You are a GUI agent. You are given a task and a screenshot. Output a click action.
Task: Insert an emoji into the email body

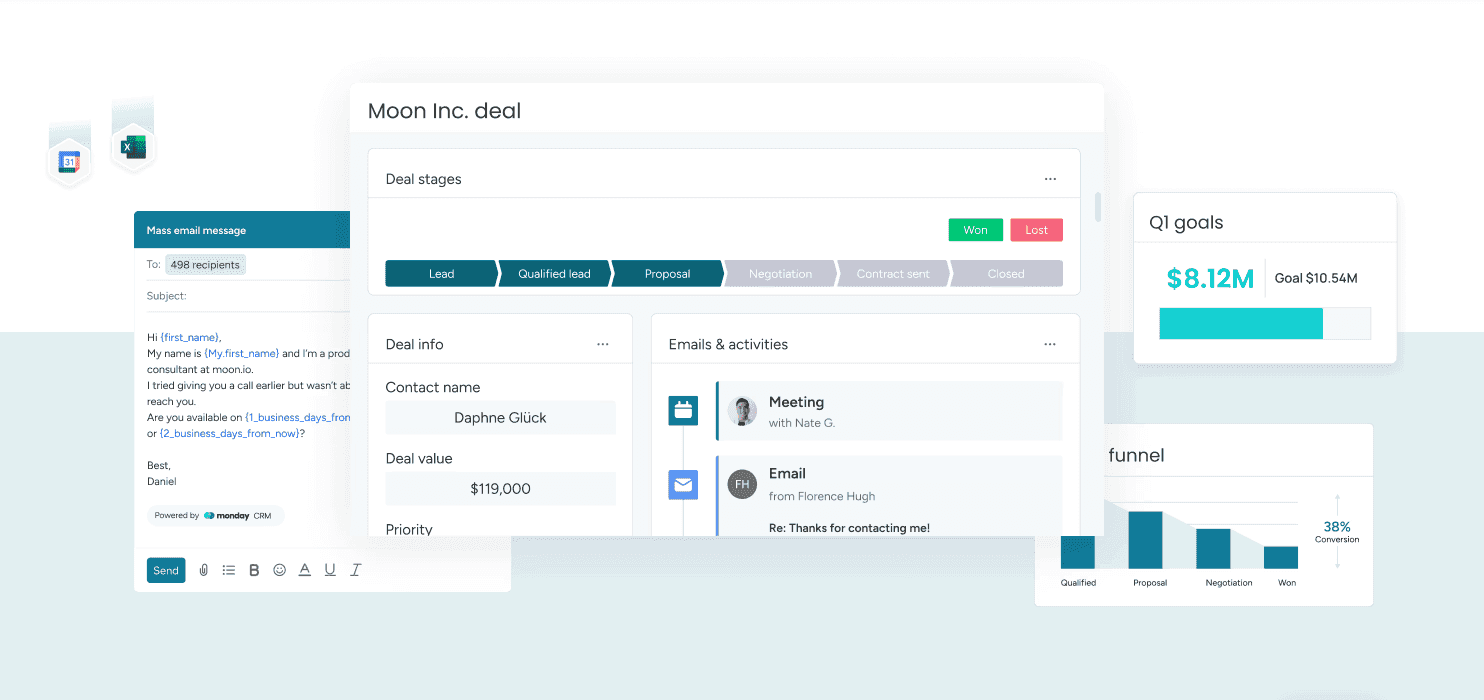(x=279, y=569)
